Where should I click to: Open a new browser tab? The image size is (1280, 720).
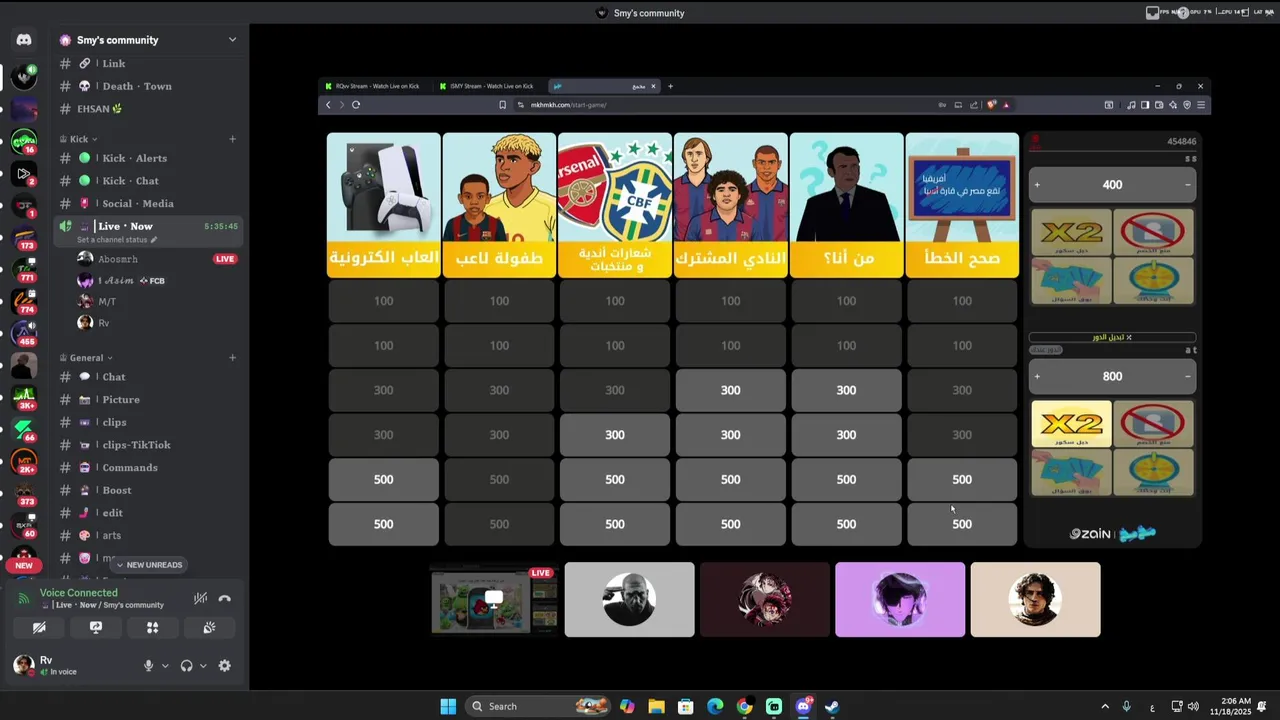[670, 86]
